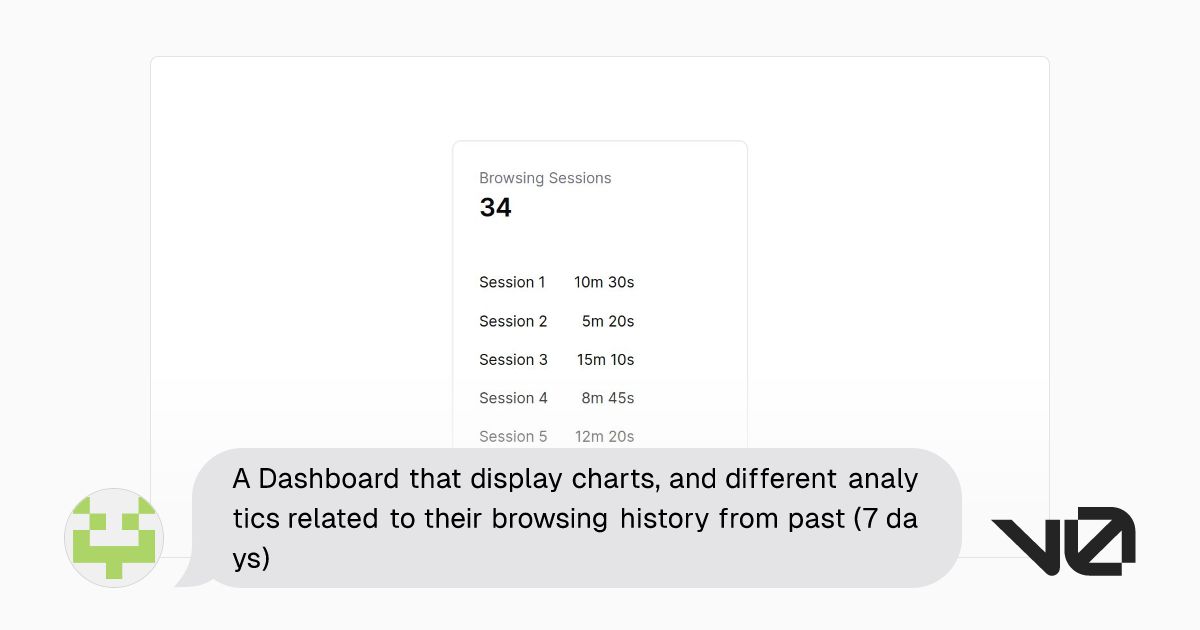Select the Session 1 label

coord(512,282)
